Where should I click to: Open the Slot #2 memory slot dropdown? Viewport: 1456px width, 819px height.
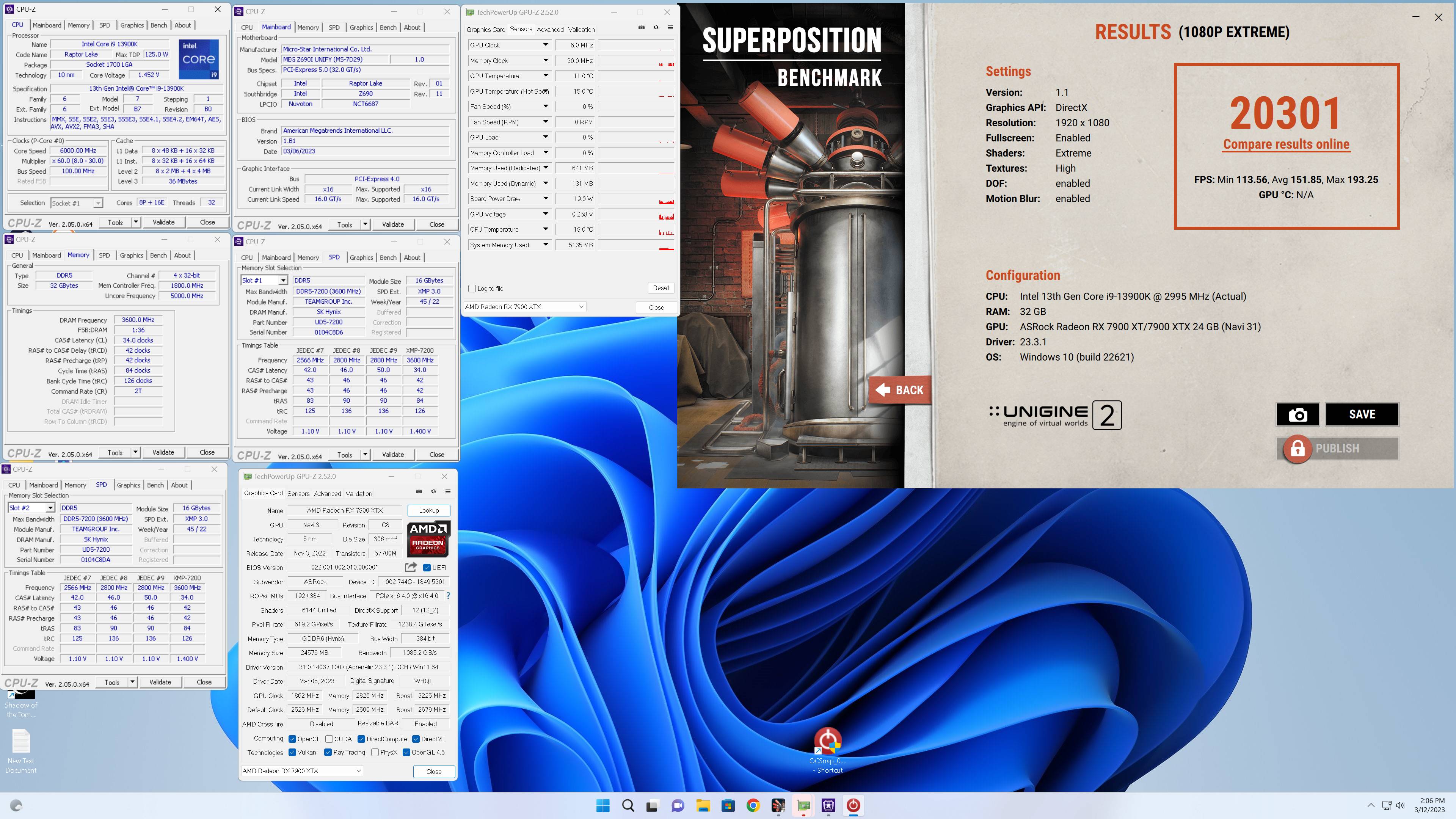(50, 508)
